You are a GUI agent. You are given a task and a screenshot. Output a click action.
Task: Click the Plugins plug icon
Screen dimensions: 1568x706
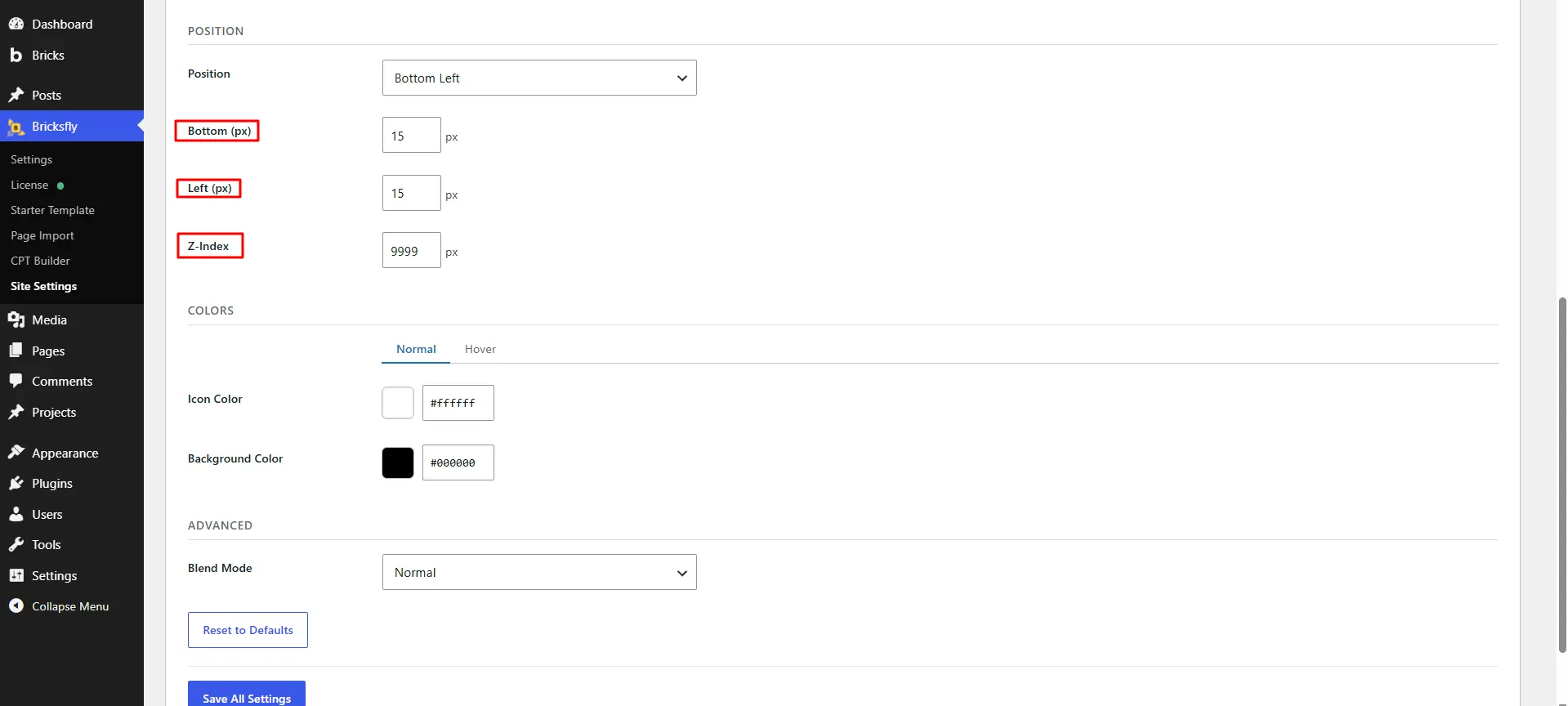16,483
